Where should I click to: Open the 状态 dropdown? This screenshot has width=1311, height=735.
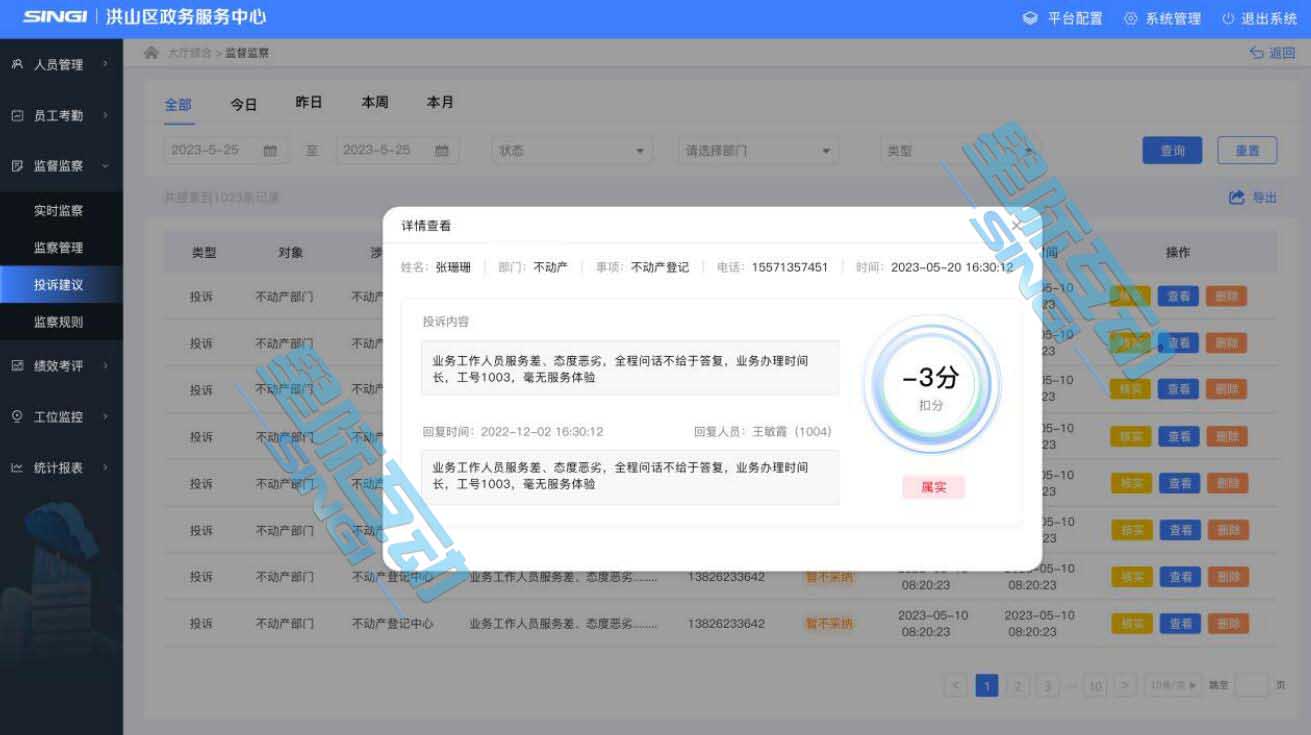coord(572,150)
